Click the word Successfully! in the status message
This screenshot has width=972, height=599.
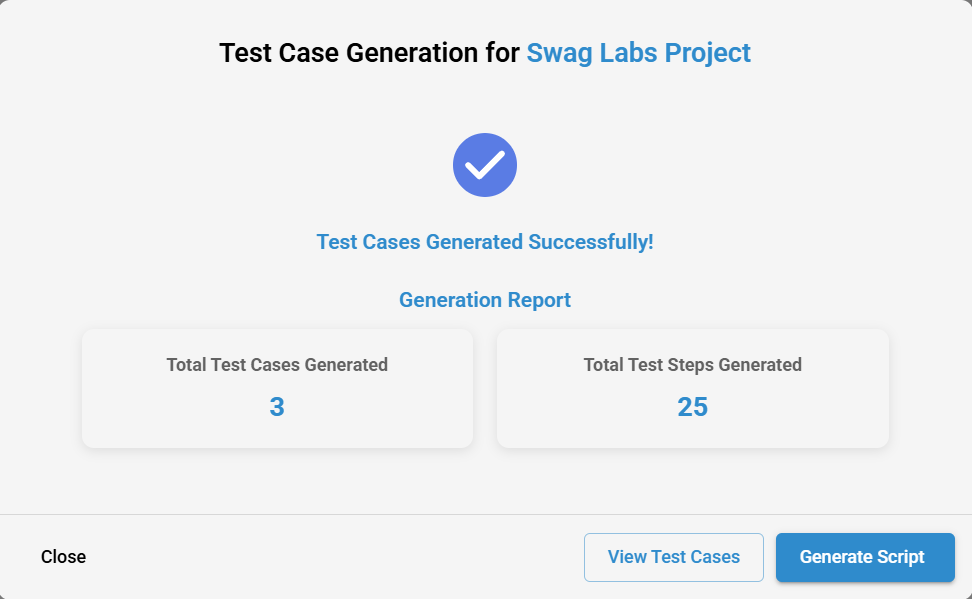(x=591, y=242)
